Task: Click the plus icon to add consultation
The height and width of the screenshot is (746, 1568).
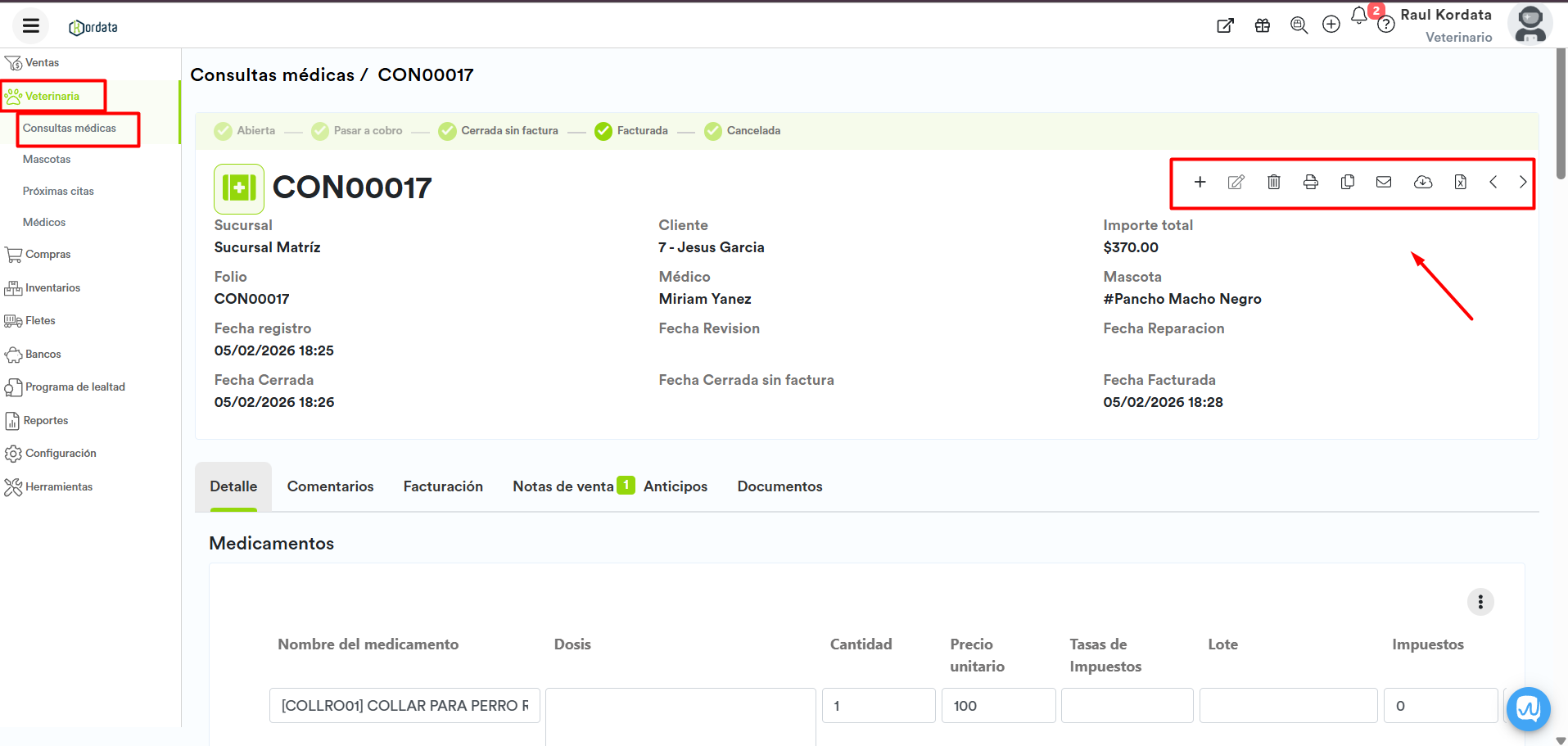Action: pyautogui.click(x=1200, y=182)
